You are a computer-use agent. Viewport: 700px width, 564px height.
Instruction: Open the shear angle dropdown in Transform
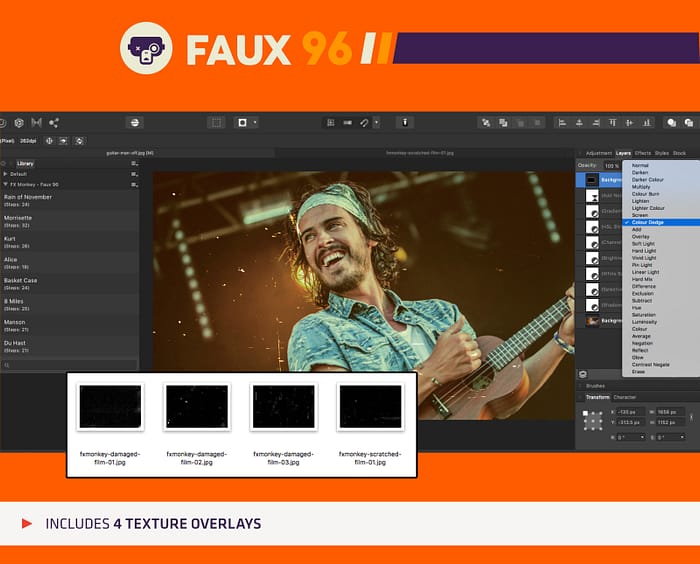coord(682,437)
